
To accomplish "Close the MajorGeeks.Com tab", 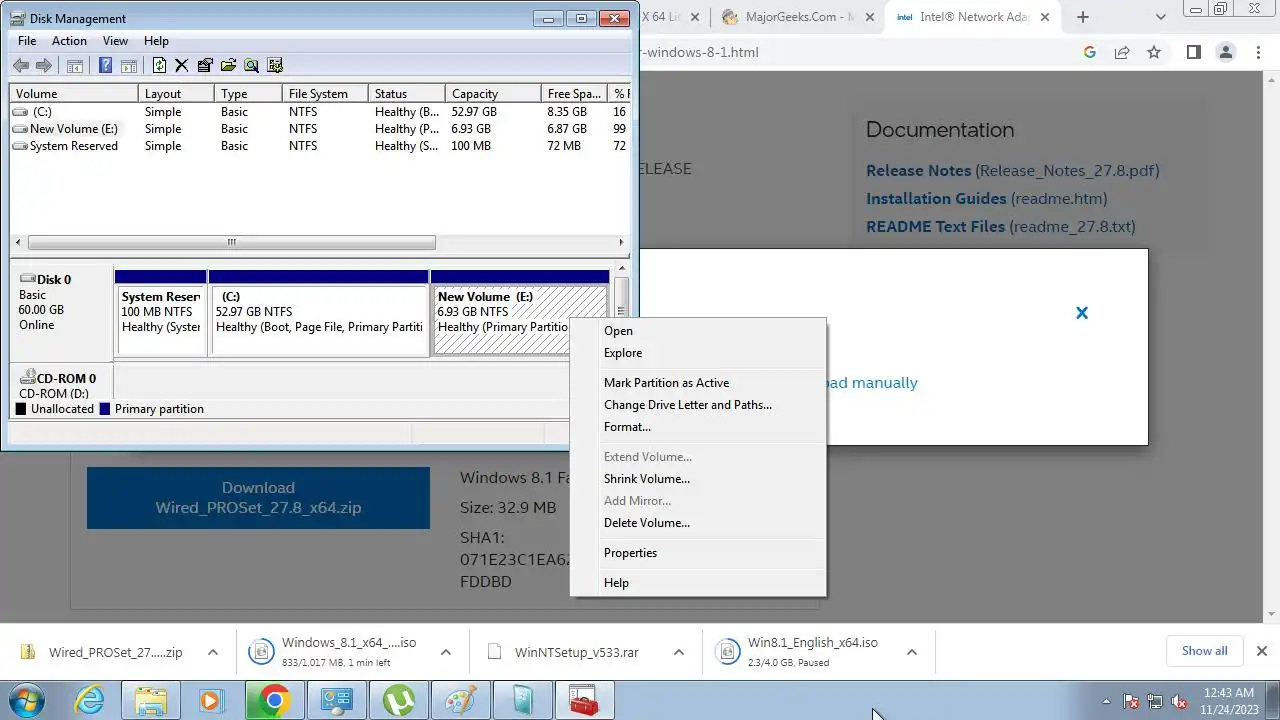I will click(x=869, y=17).
